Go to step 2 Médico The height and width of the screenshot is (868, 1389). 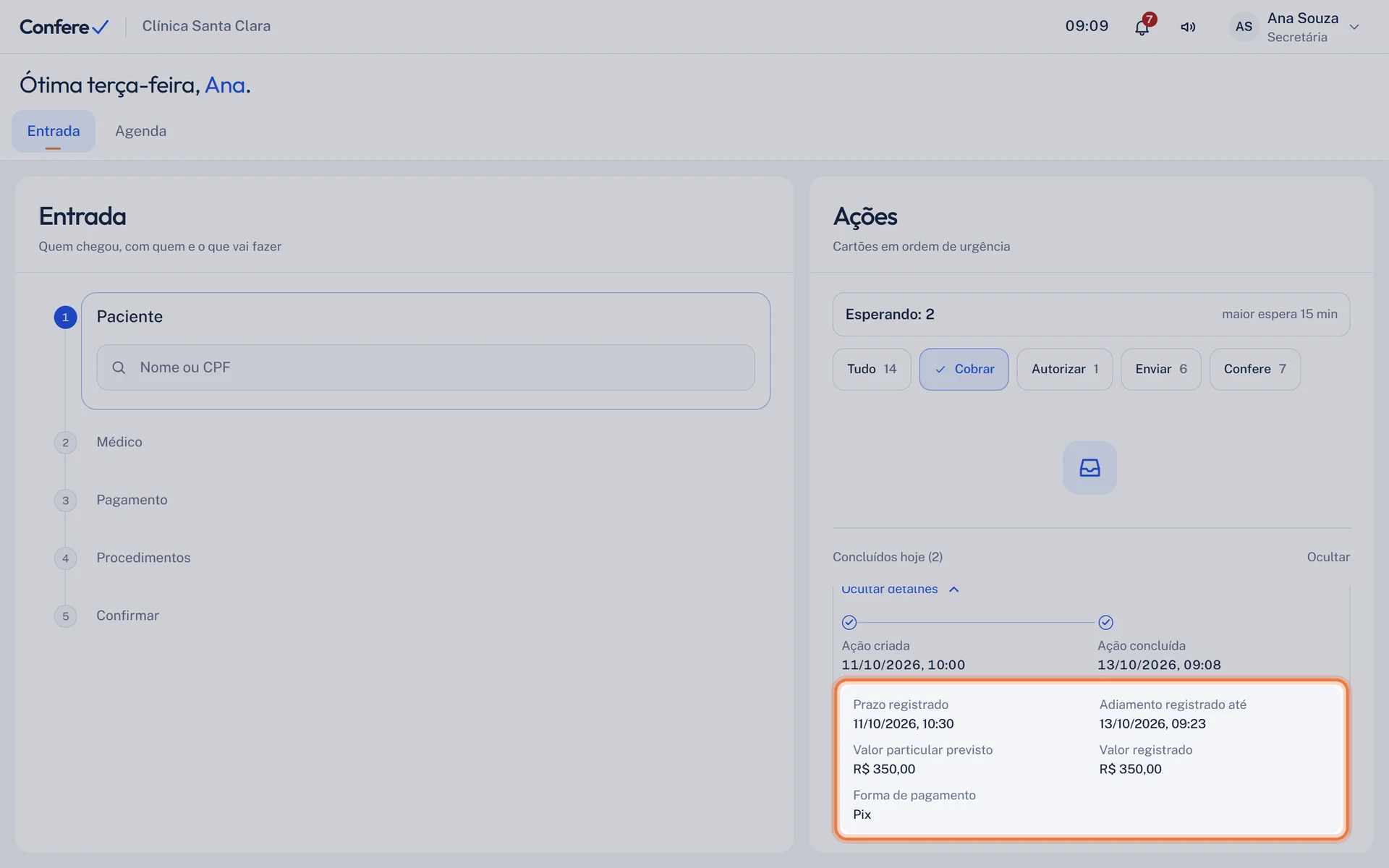click(119, 442)
